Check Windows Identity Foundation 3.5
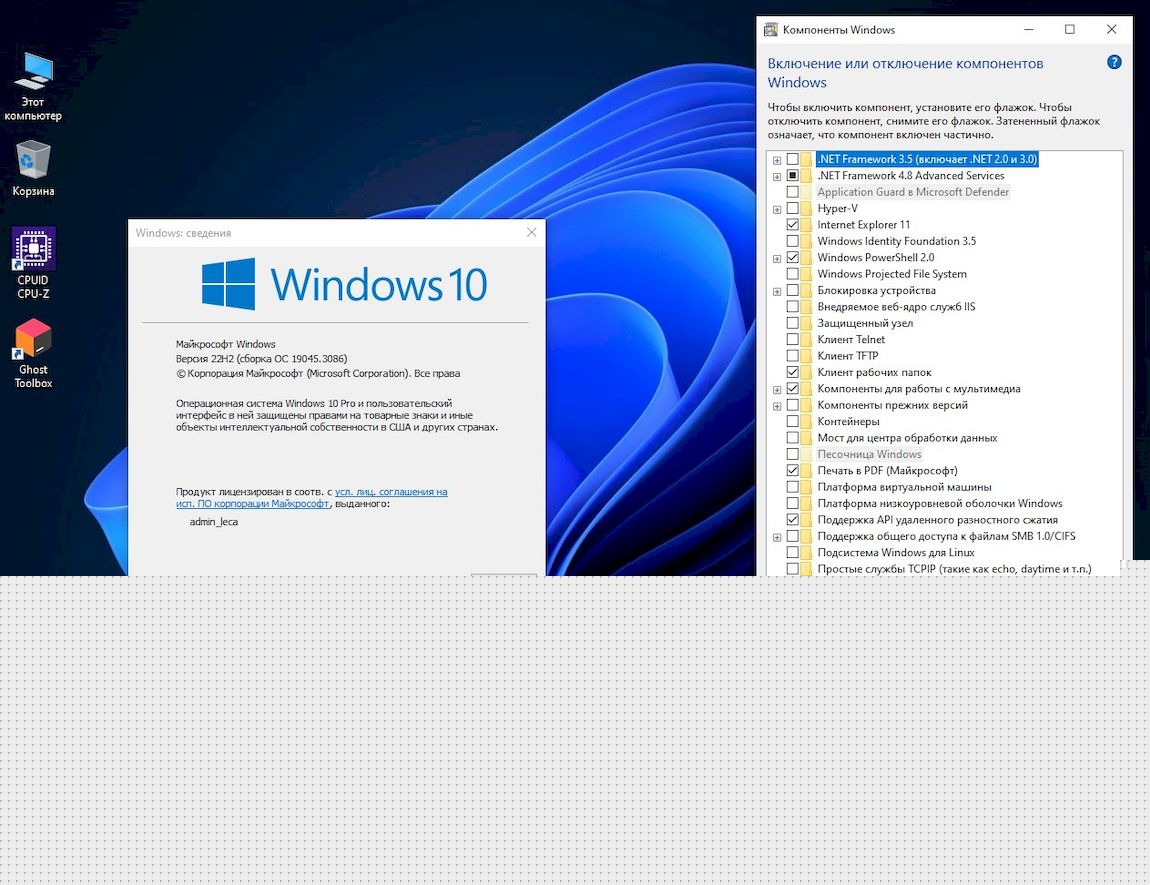The image size is (1150, 885). pos(793,241)
